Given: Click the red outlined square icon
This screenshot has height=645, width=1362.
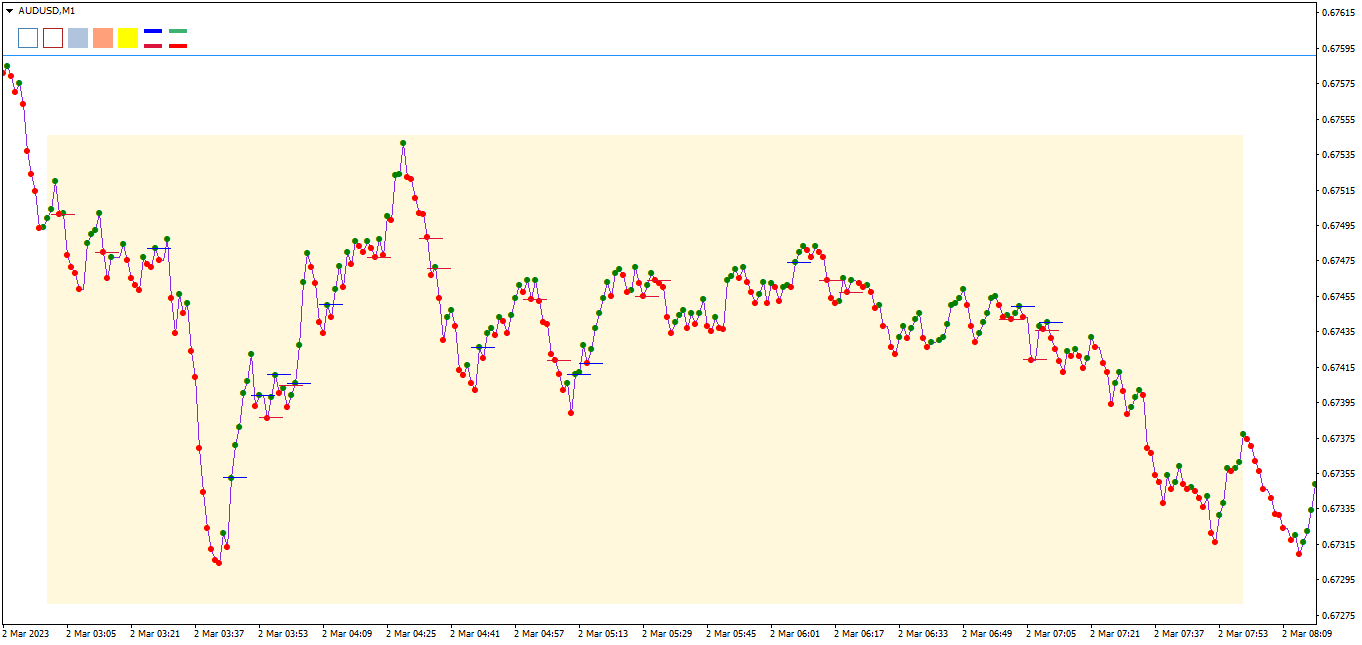Looking at the screenshot, I should point(53,38).
